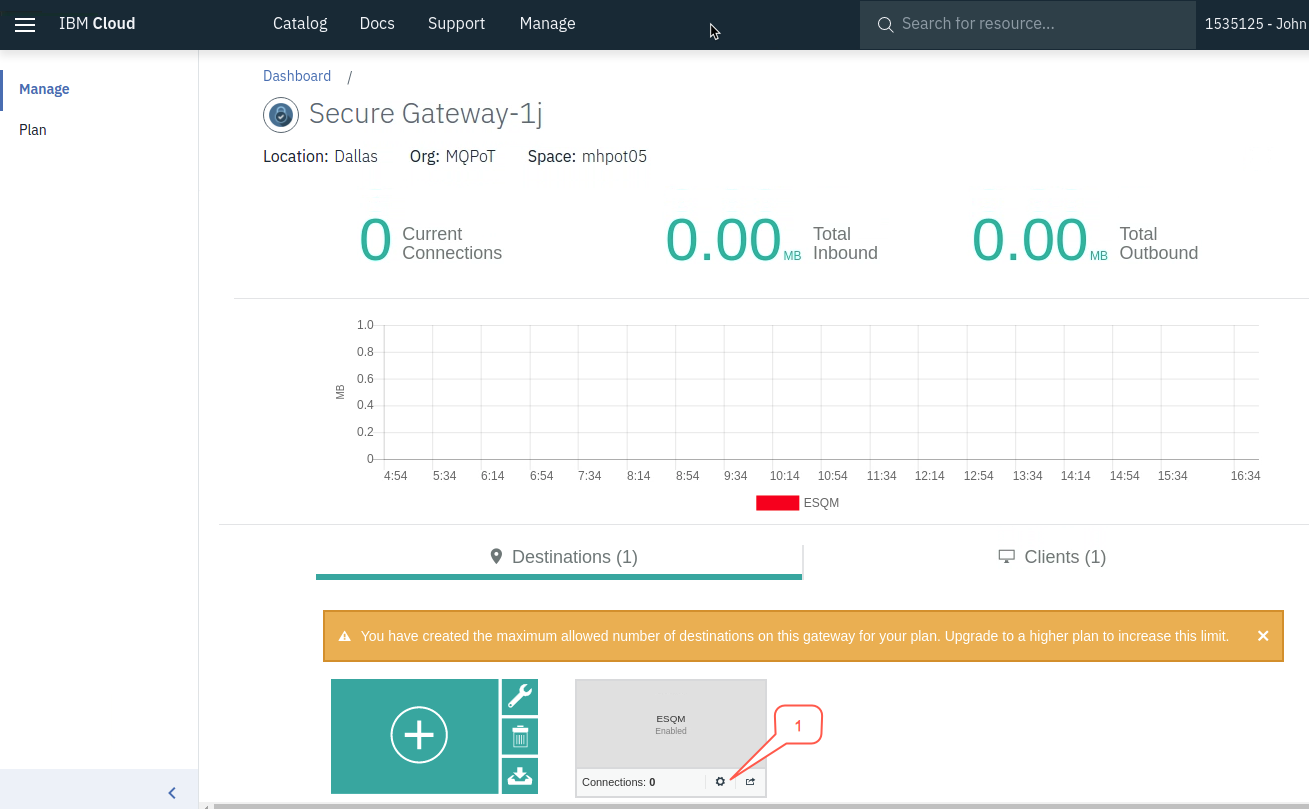
Task: Toggle the ESQM series red legend swatch
Action: [x=778, y=503]
